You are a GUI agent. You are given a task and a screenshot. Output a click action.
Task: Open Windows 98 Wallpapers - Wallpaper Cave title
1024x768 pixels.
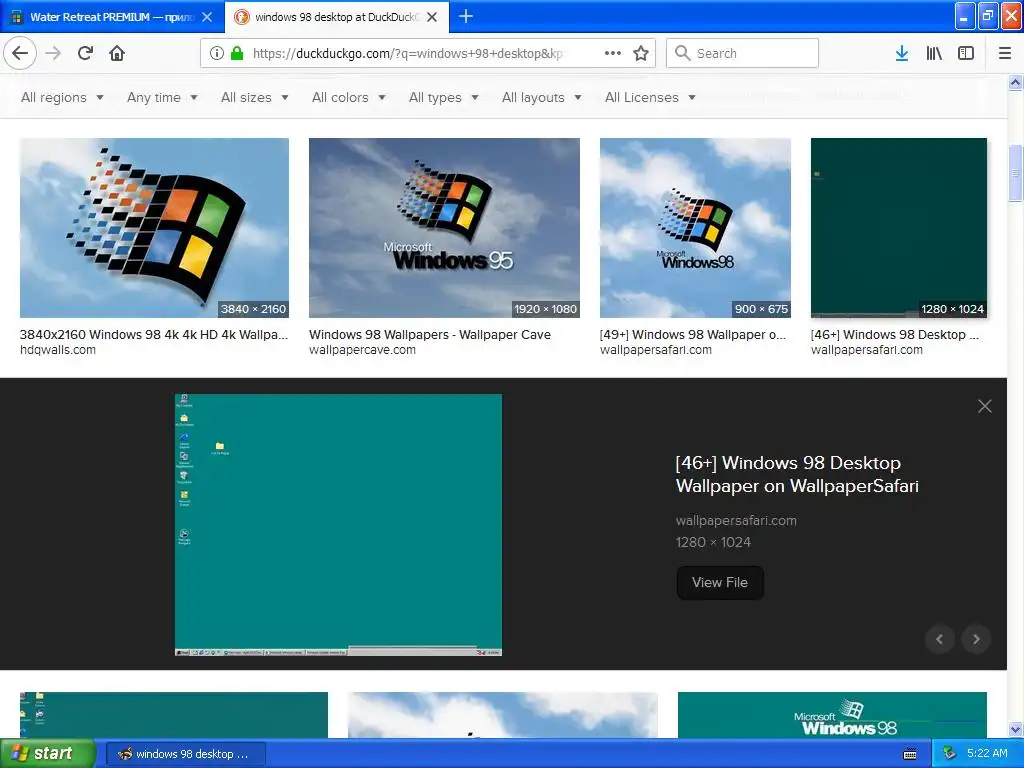click(x=430, y=334)
